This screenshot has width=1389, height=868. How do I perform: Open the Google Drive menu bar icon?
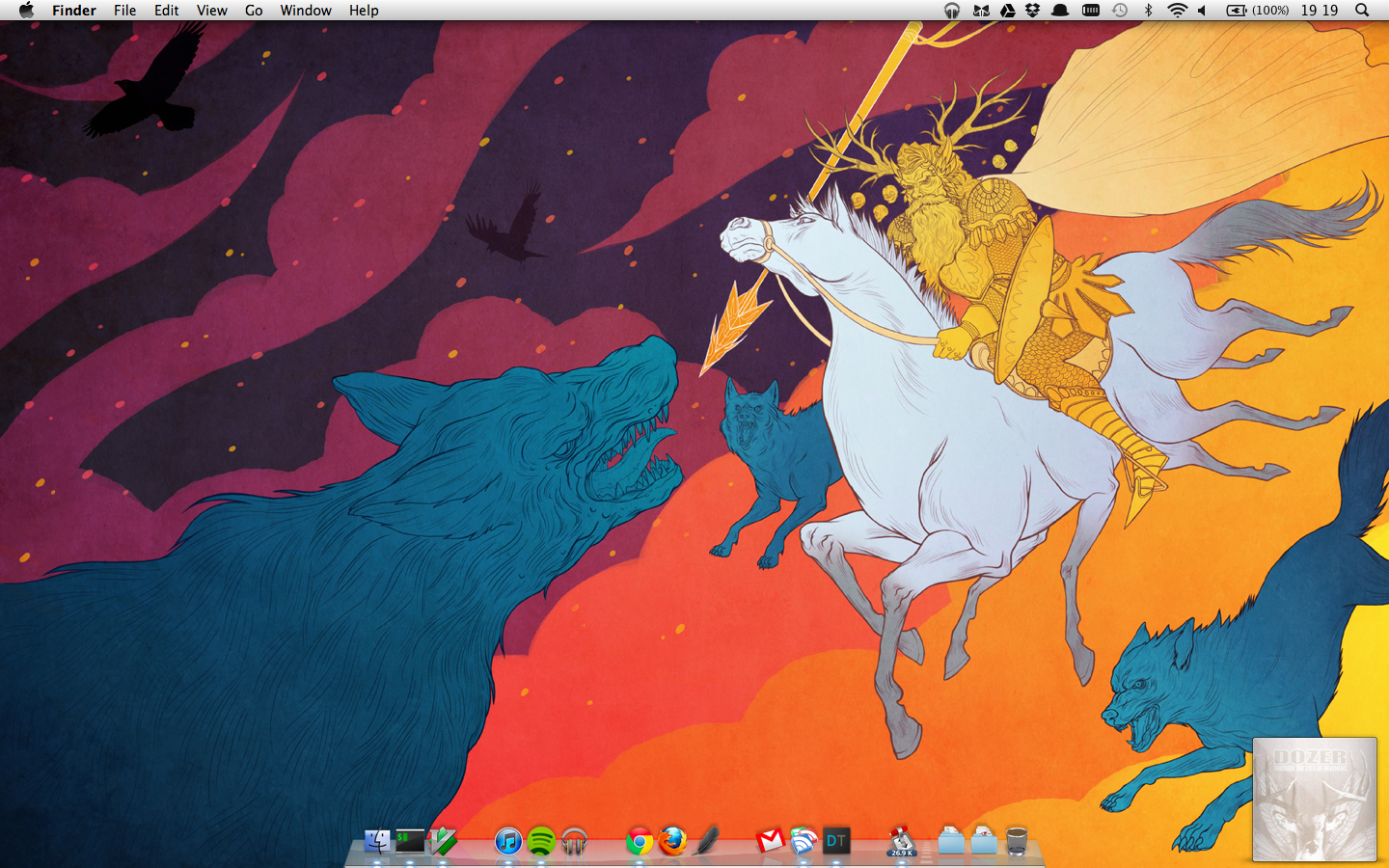(1007, 11)
